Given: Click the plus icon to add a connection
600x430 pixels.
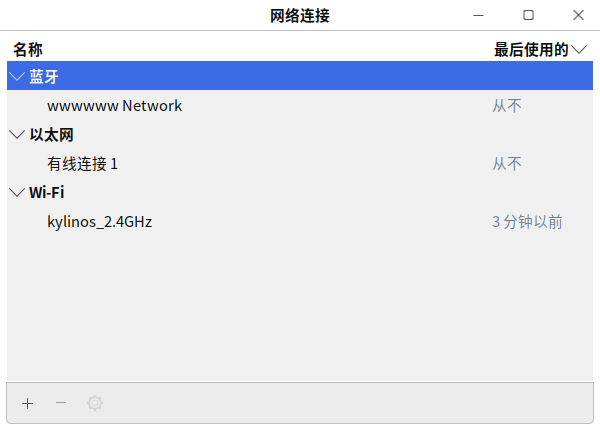Looking at the screenshot, I should pyautogui.click(x=27, y=403).
